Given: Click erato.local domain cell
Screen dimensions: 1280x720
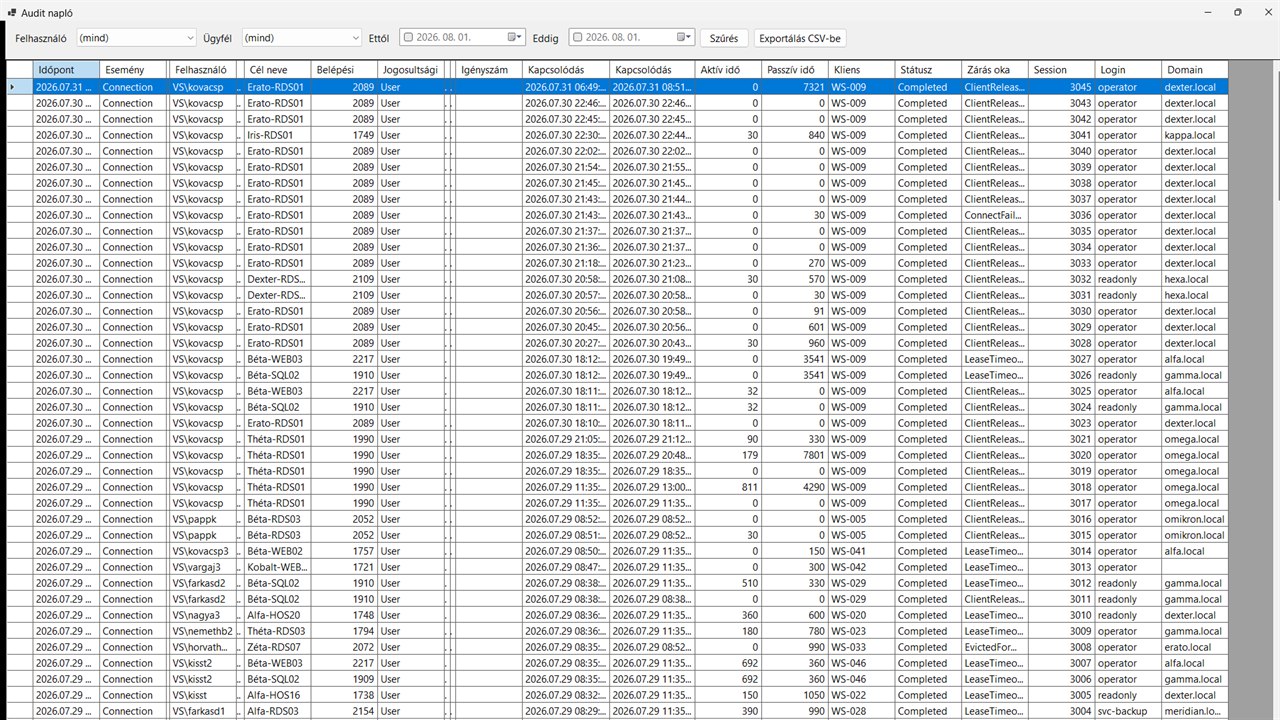Looking at the screenshot, I should coord(1195,647).
